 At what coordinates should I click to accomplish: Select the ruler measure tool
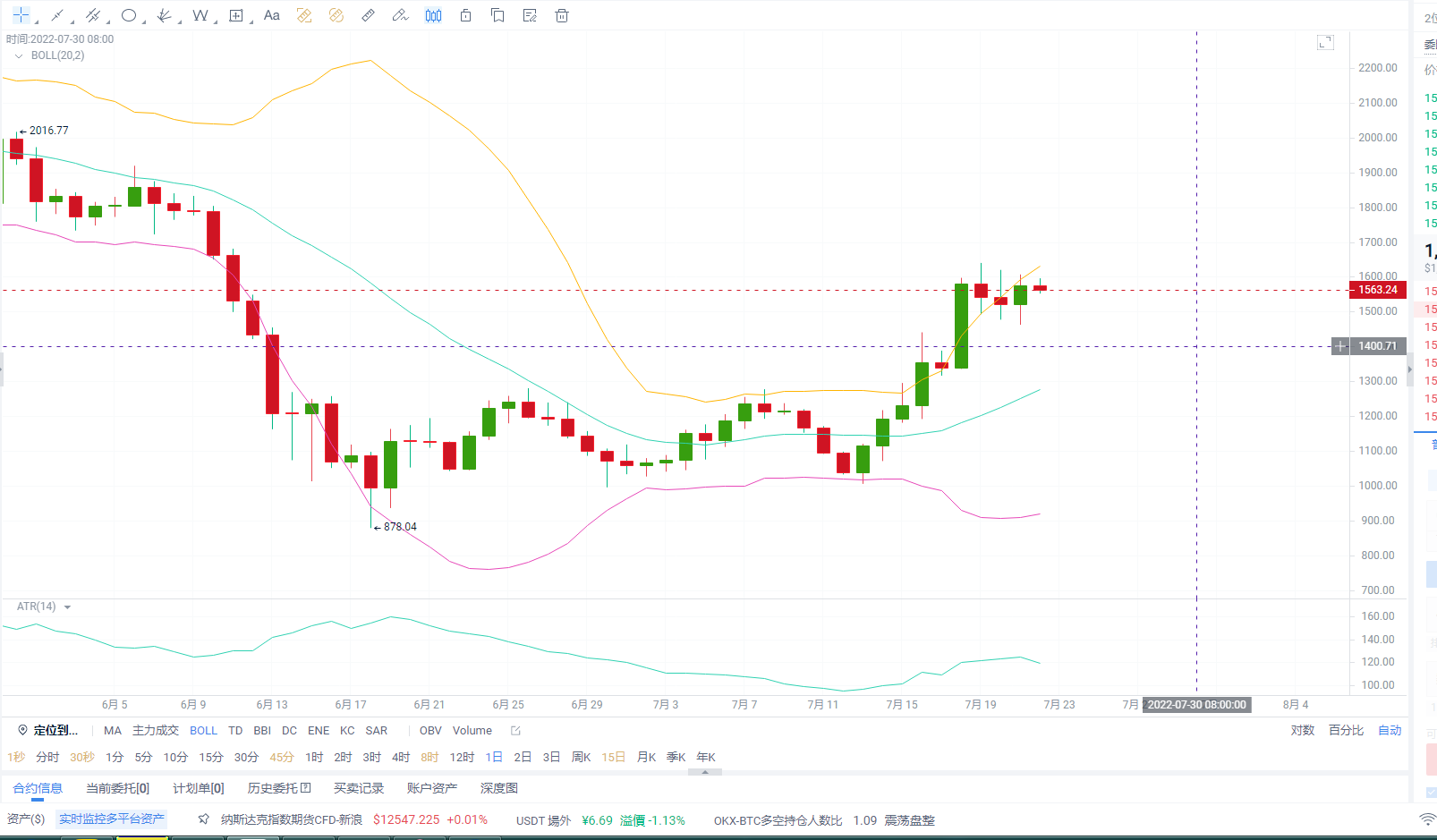pyautogui.click(x=369, y=15)
